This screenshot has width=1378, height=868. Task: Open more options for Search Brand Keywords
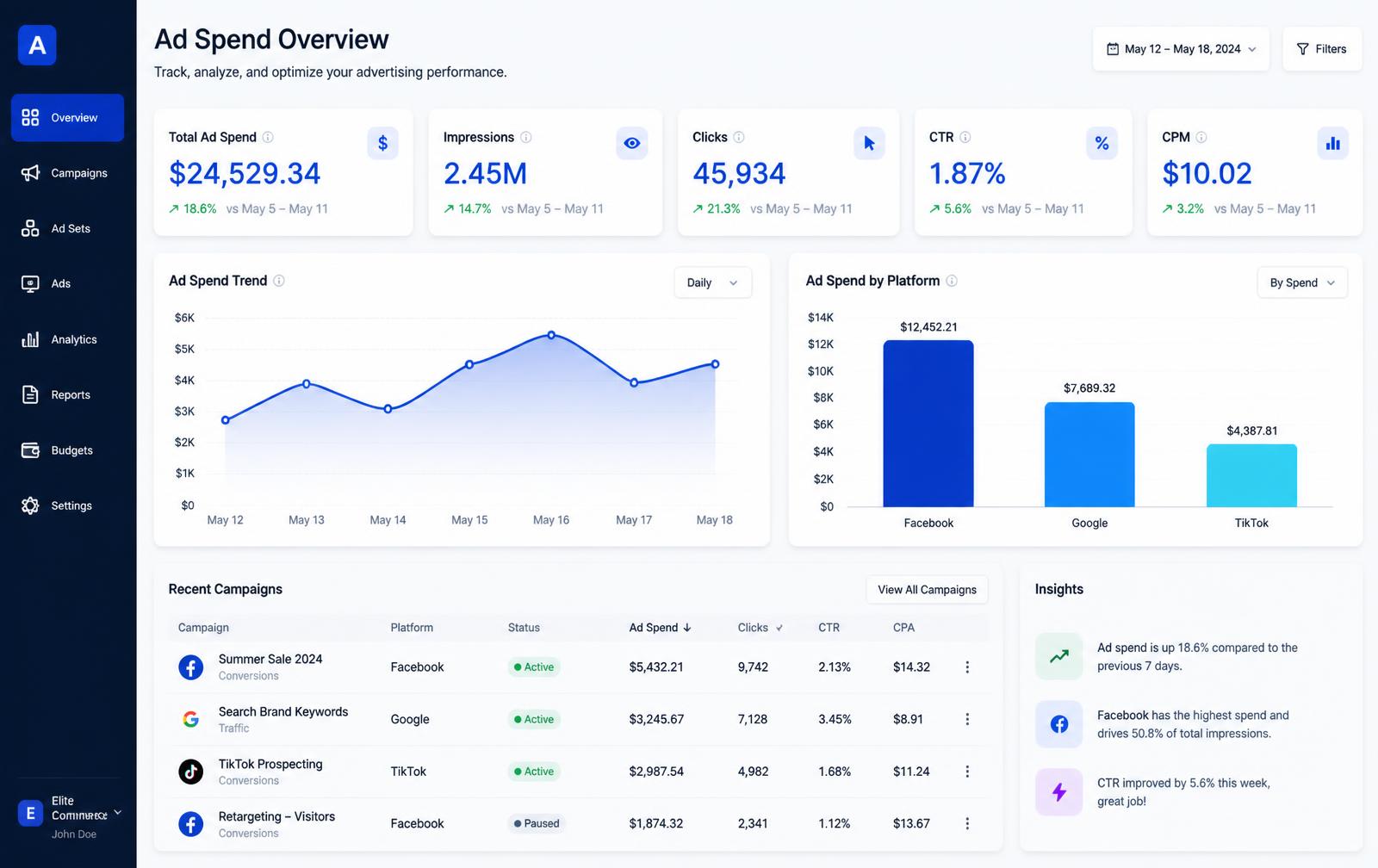(x=967, y=719)
